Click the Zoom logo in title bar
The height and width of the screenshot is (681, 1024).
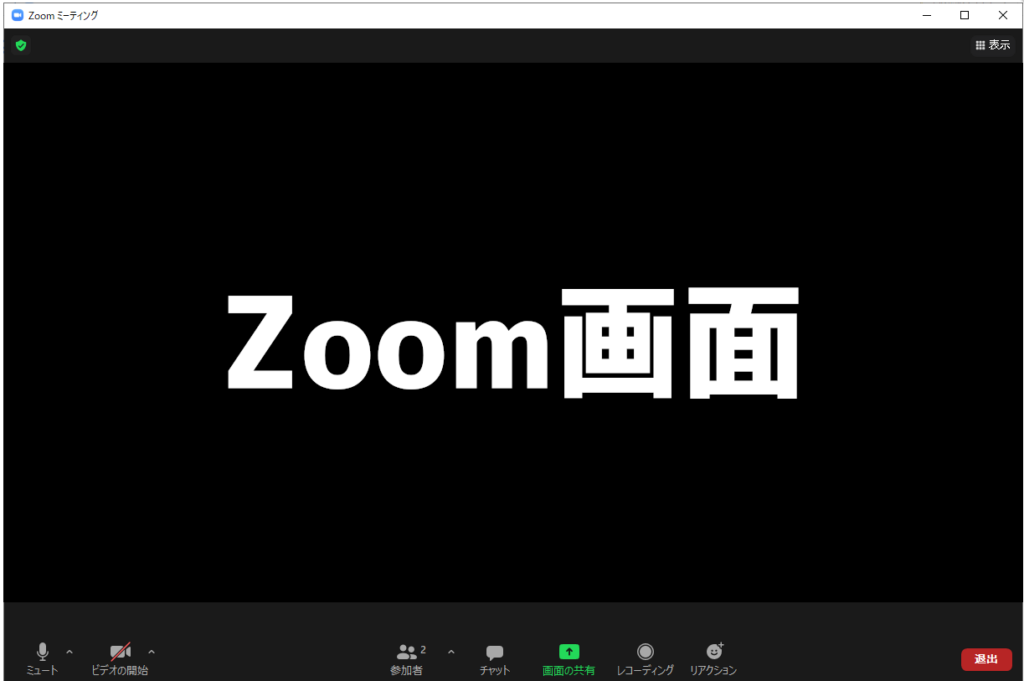coord(18,15)
